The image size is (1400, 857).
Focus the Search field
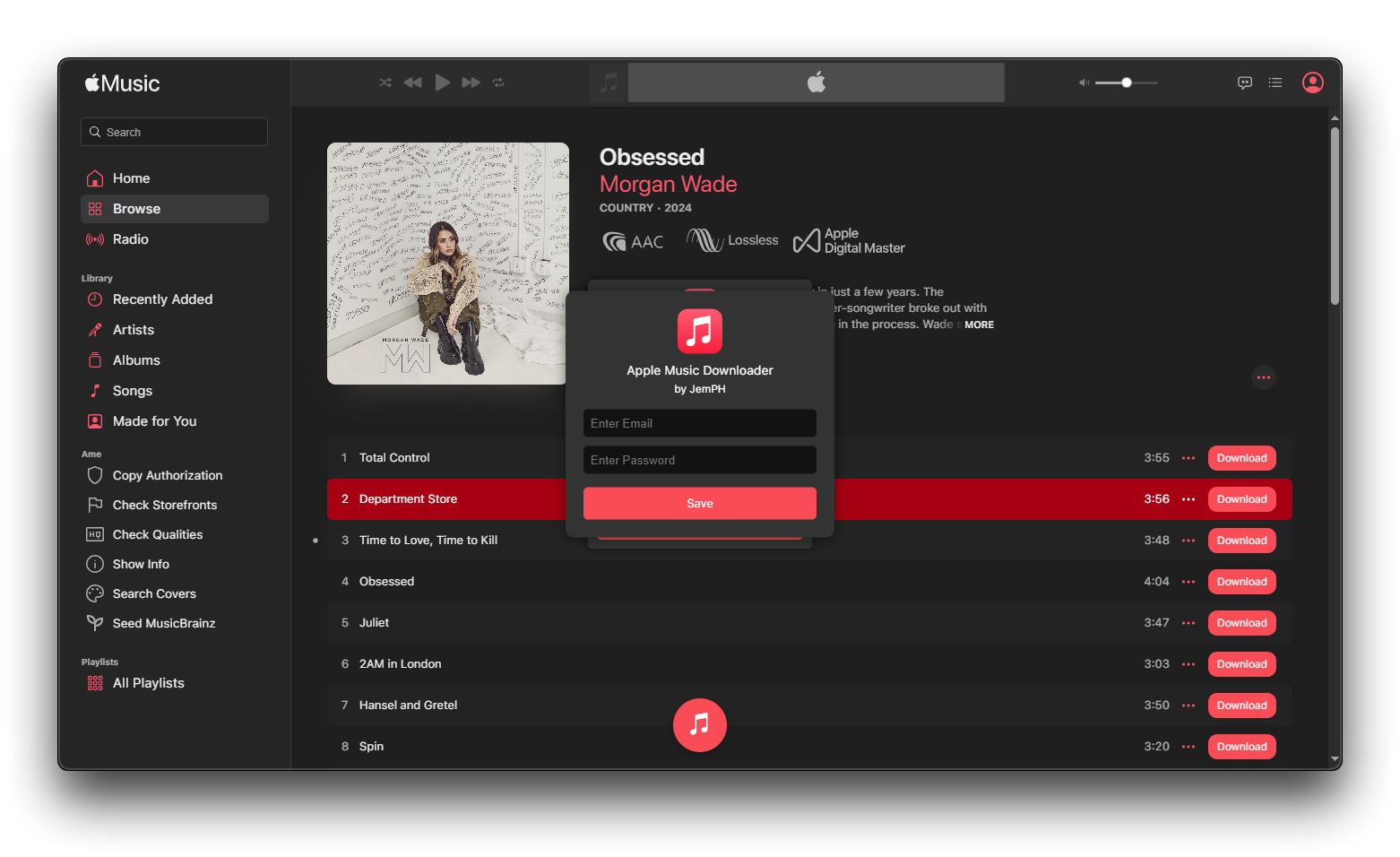tap(174, 132)
